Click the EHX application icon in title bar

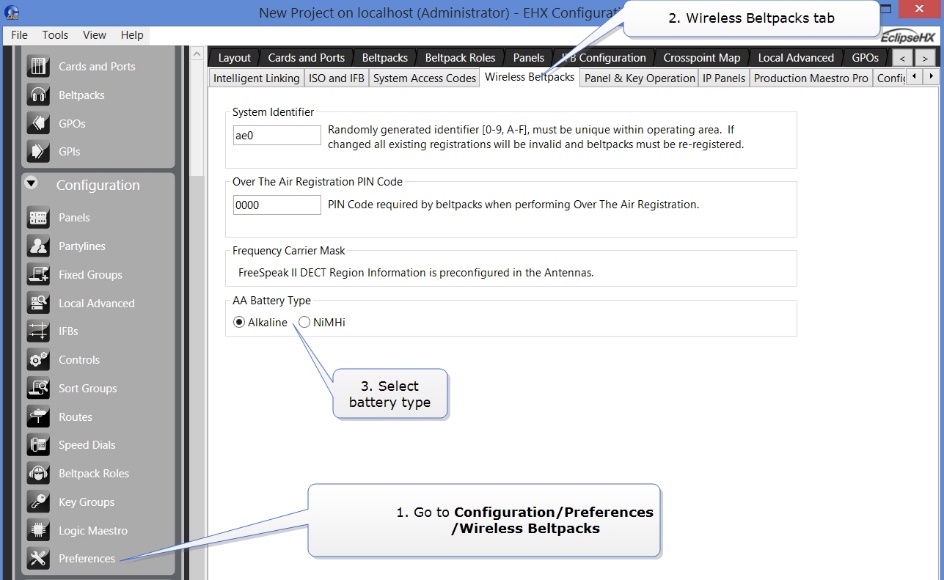point(11,12)
